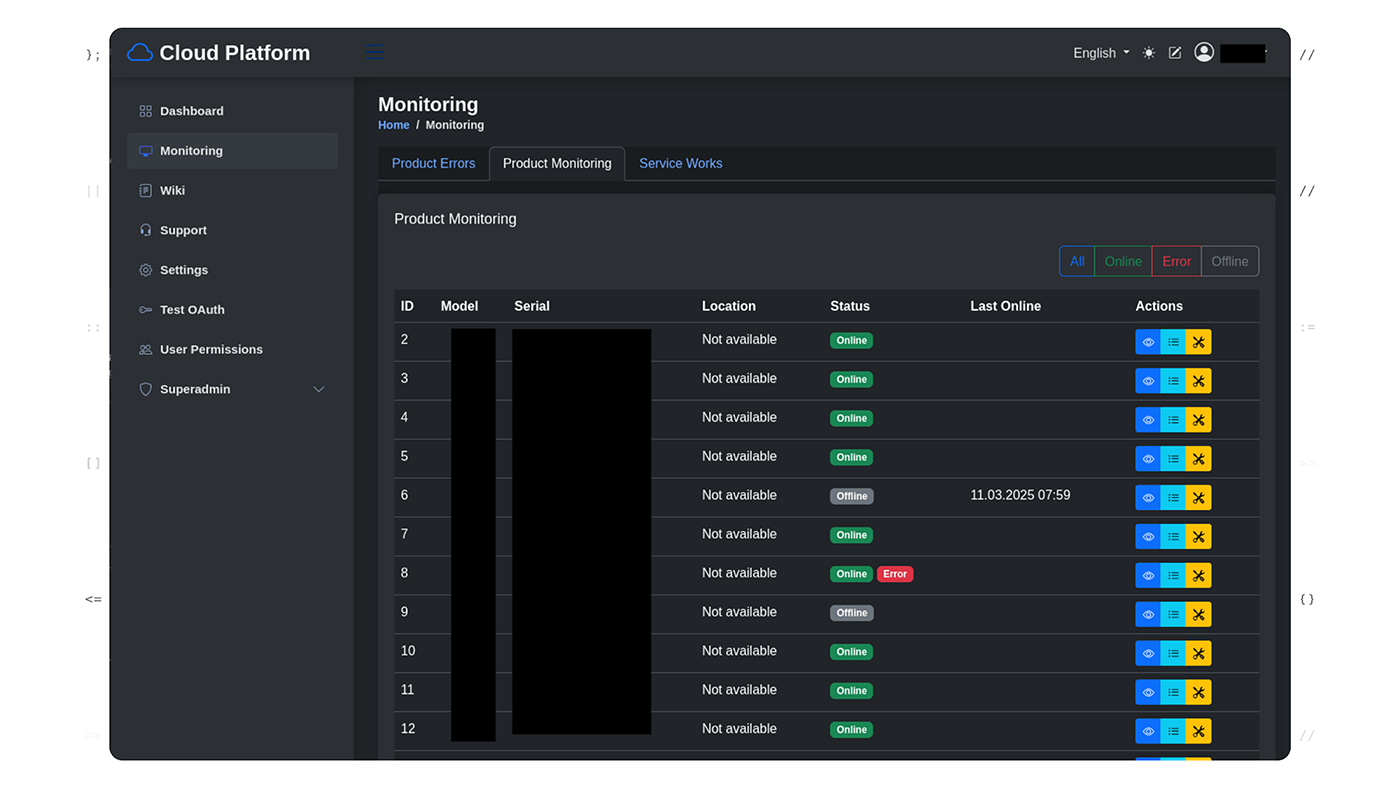This screenshot has width=1400, height=788.
Task: Click tools icon of product ID 6
Action: pyautogui.click(x=1198, y=498)
